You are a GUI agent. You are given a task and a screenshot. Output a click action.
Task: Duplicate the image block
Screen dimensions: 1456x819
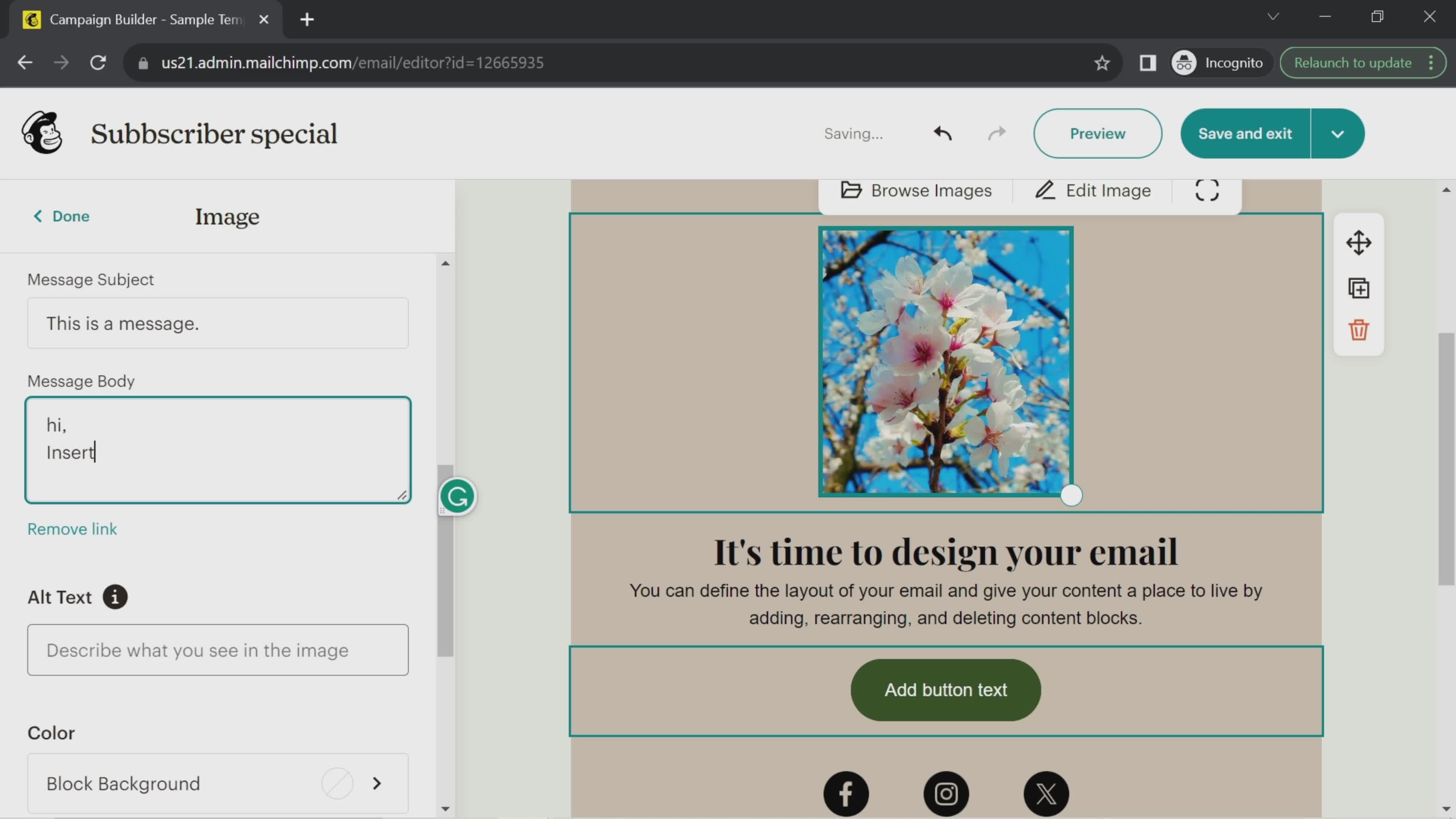point(1359,288)
